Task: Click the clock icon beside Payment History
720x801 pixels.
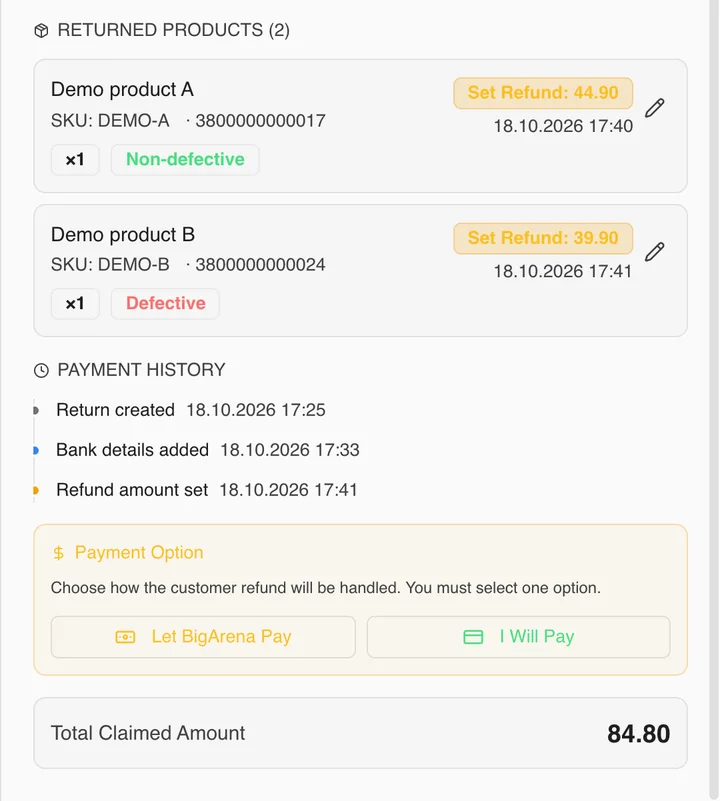Action: tap(41, 370)
